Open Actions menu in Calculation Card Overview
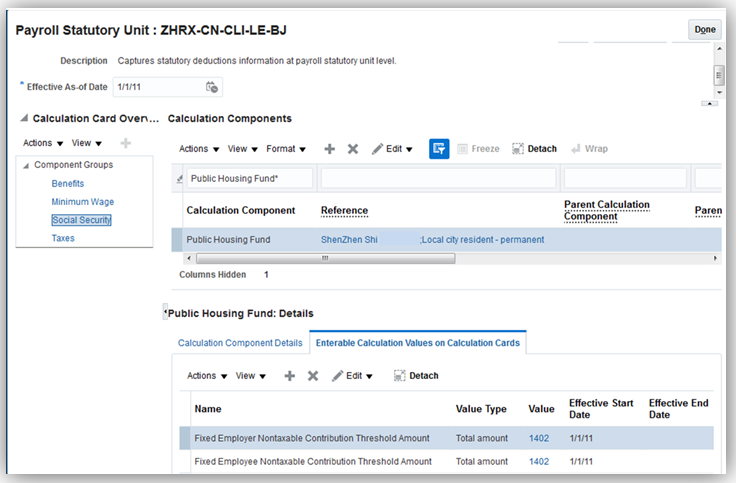Viewport: 736px width, 483px height. 43,143
